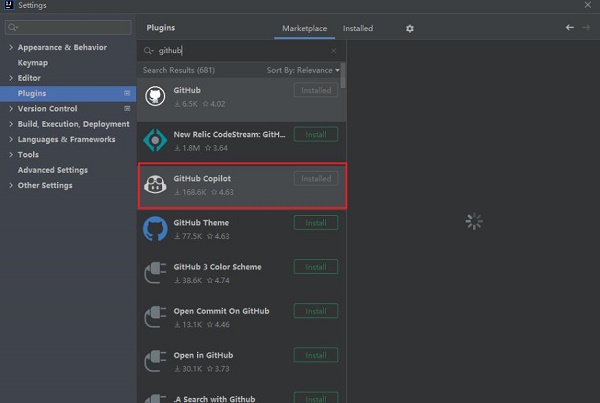Screen dimensions: 600x403
Task: Click the GitHub Theme plugin icon
Action: [155, 228]
